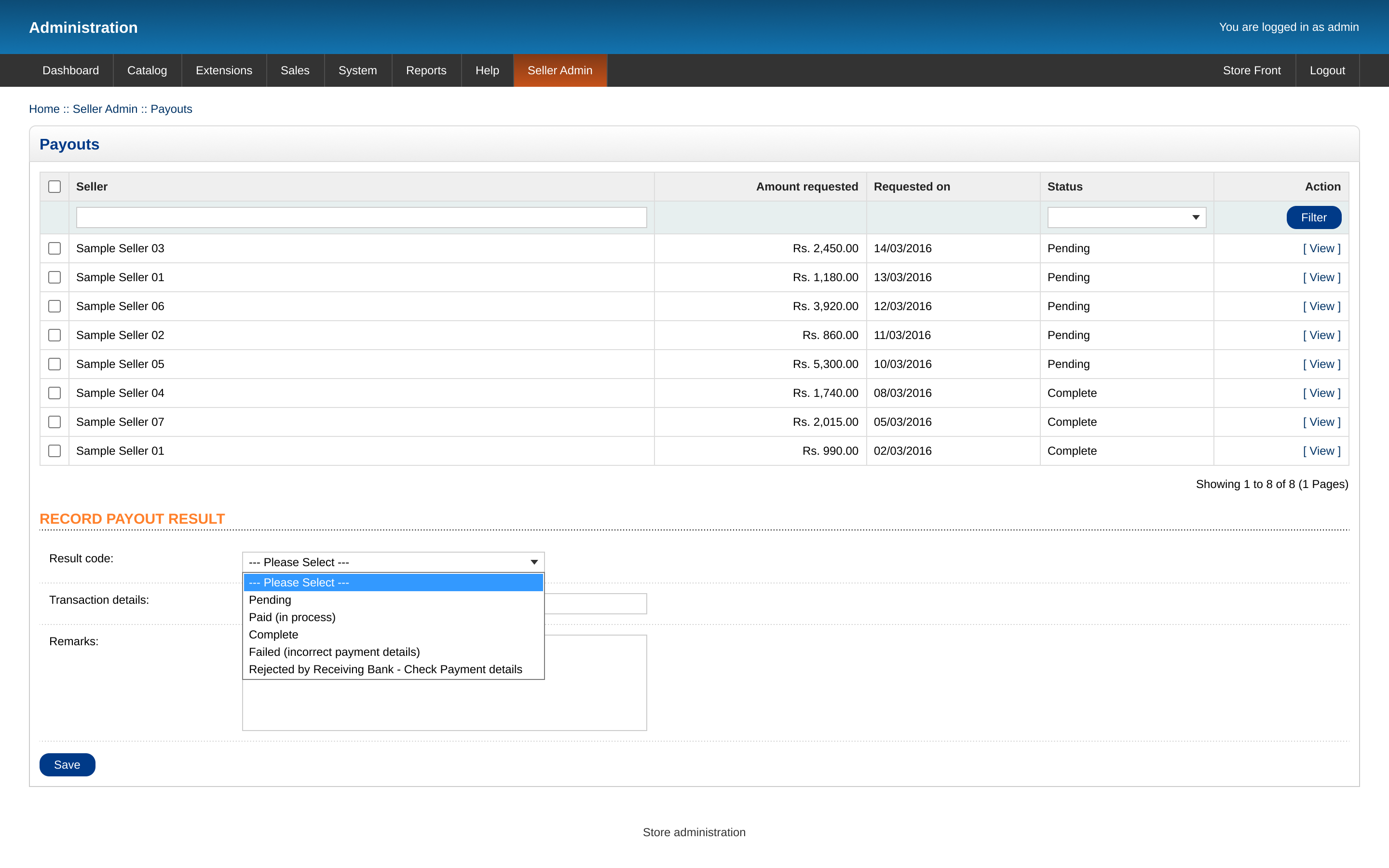The height and width of the screenshot is (868, 1389).
Task: Check the Sample Seller 04 checkbox
Action: click(54, 393)
